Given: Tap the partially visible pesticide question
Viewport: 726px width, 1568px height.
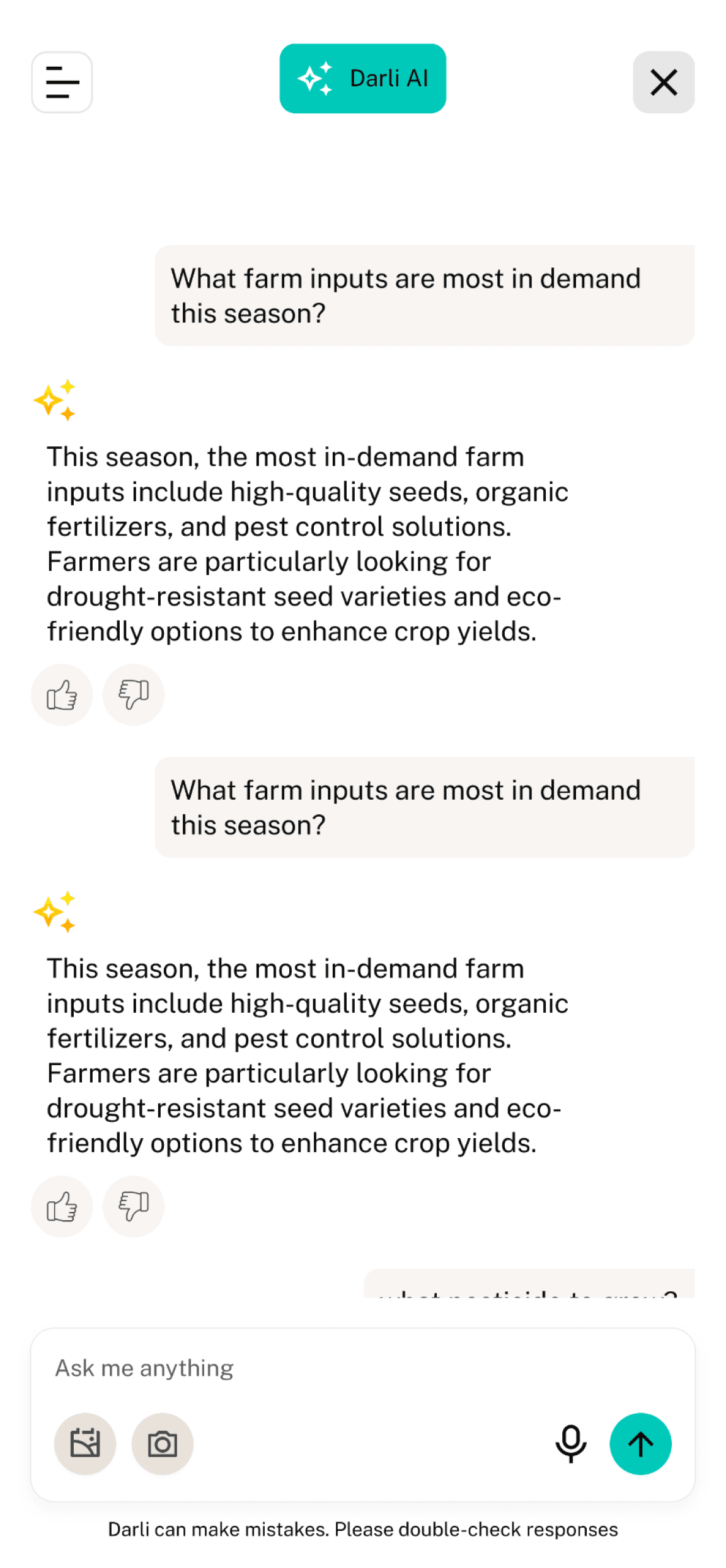Looking at the screenshot, I should point(529,1284).
